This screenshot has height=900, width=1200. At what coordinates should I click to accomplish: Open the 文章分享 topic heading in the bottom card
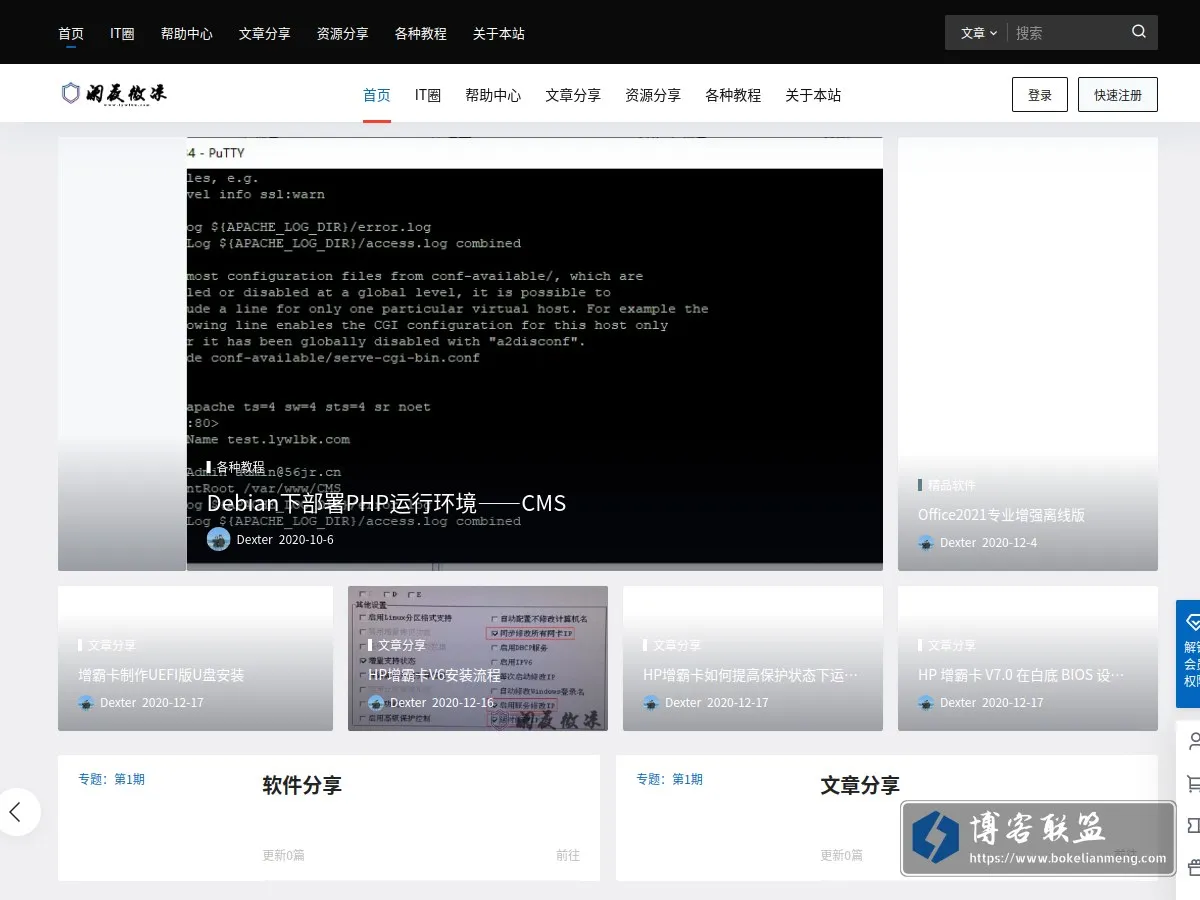point(860,785)
